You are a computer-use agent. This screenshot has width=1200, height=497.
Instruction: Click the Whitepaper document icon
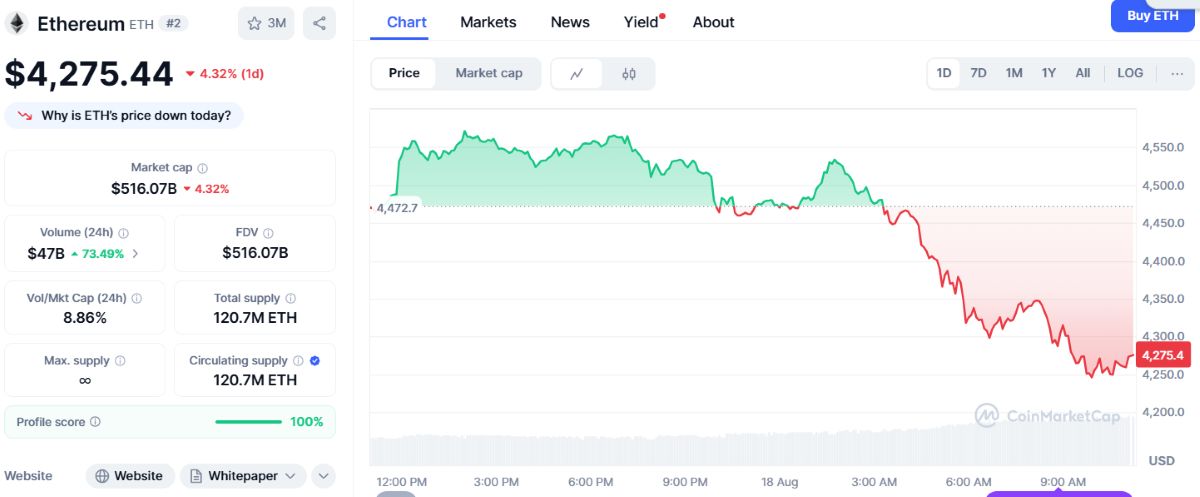tap(196, 476)
